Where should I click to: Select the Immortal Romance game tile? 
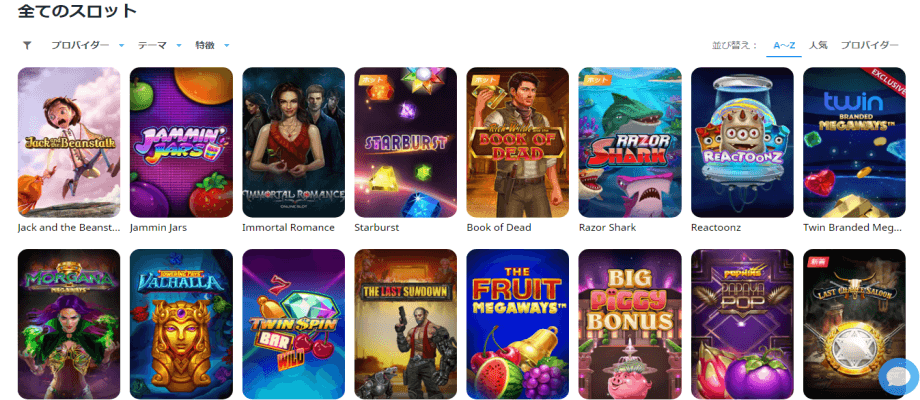click(x=293, y=143)
